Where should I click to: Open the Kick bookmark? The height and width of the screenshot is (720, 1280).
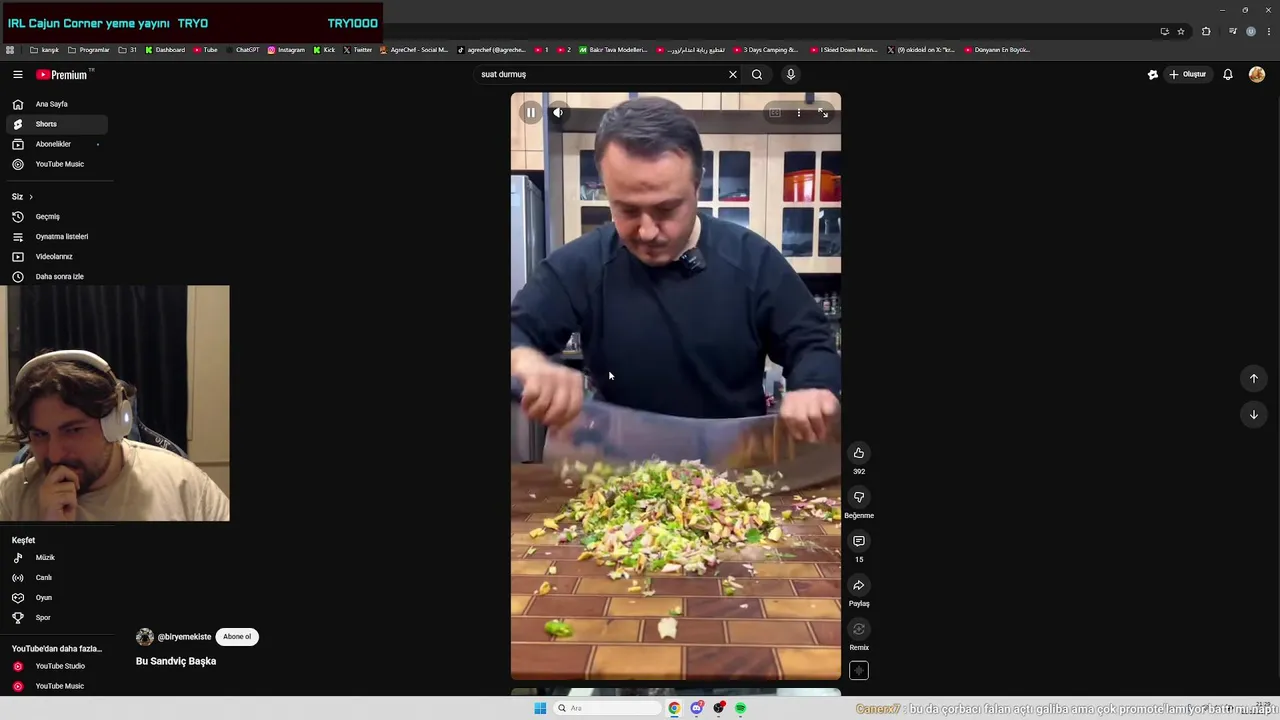tap(324, 50)
